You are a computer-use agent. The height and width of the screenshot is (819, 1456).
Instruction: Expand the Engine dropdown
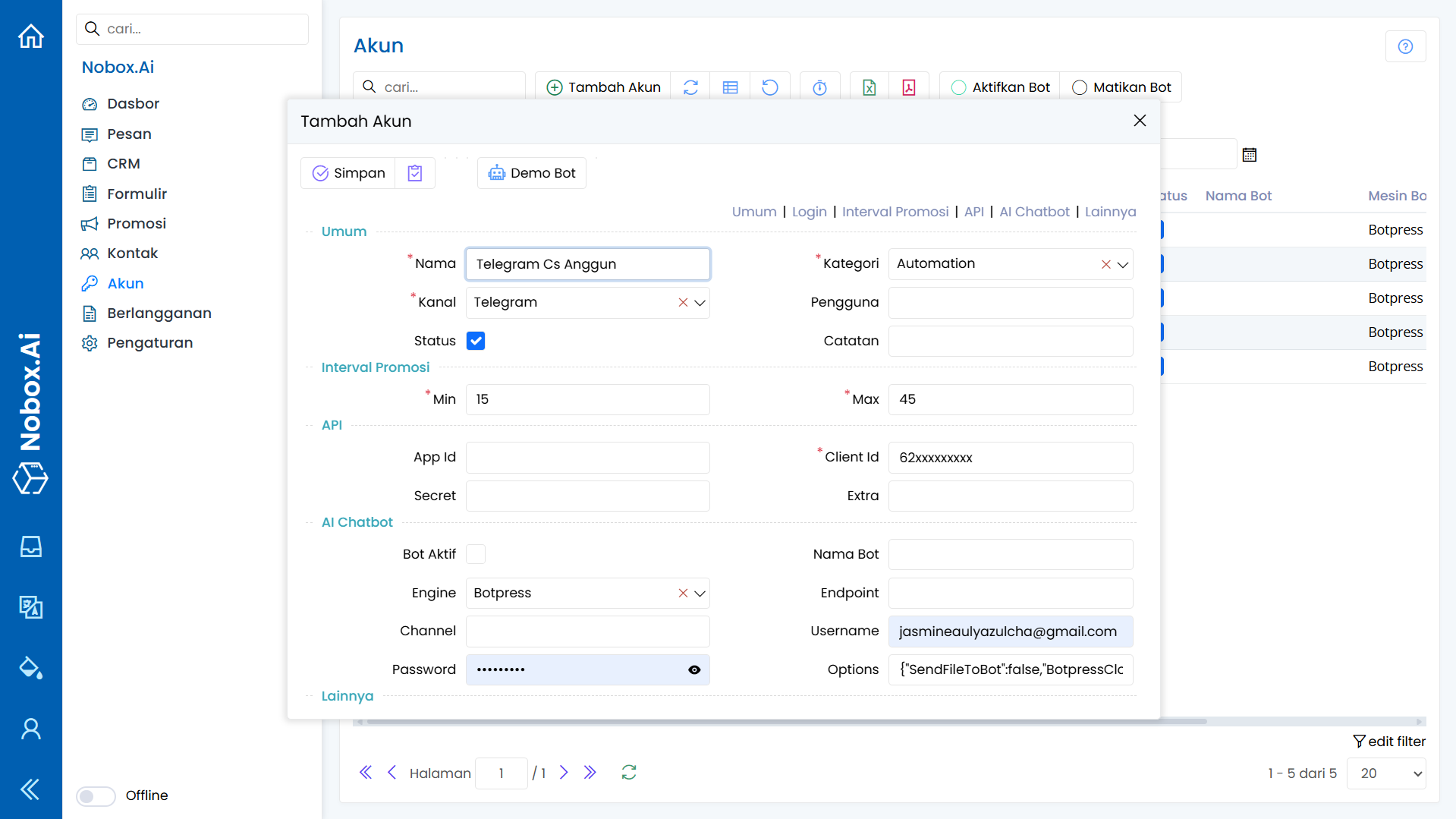700,594
